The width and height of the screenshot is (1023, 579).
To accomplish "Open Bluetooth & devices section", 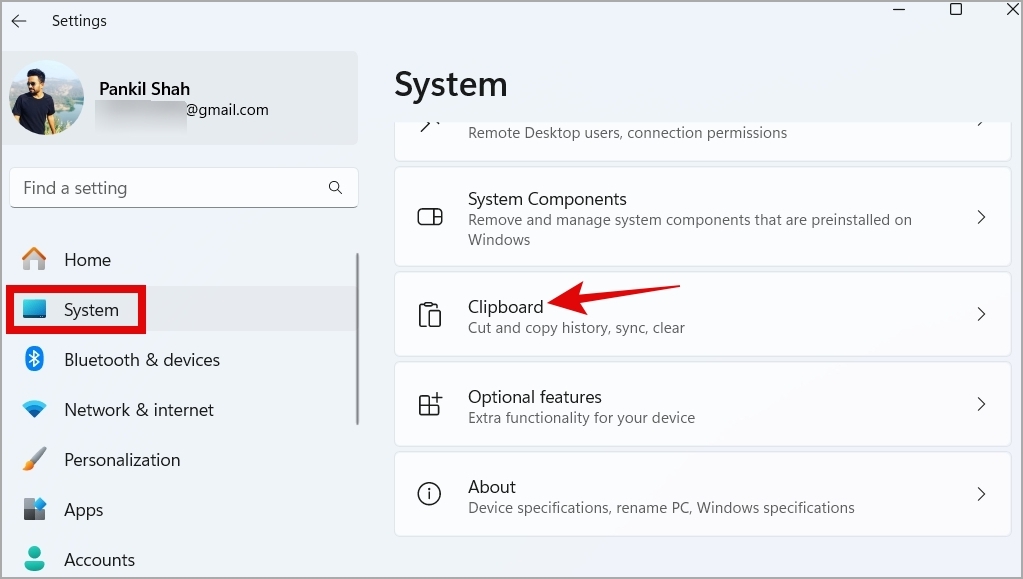I will point(179,360).
